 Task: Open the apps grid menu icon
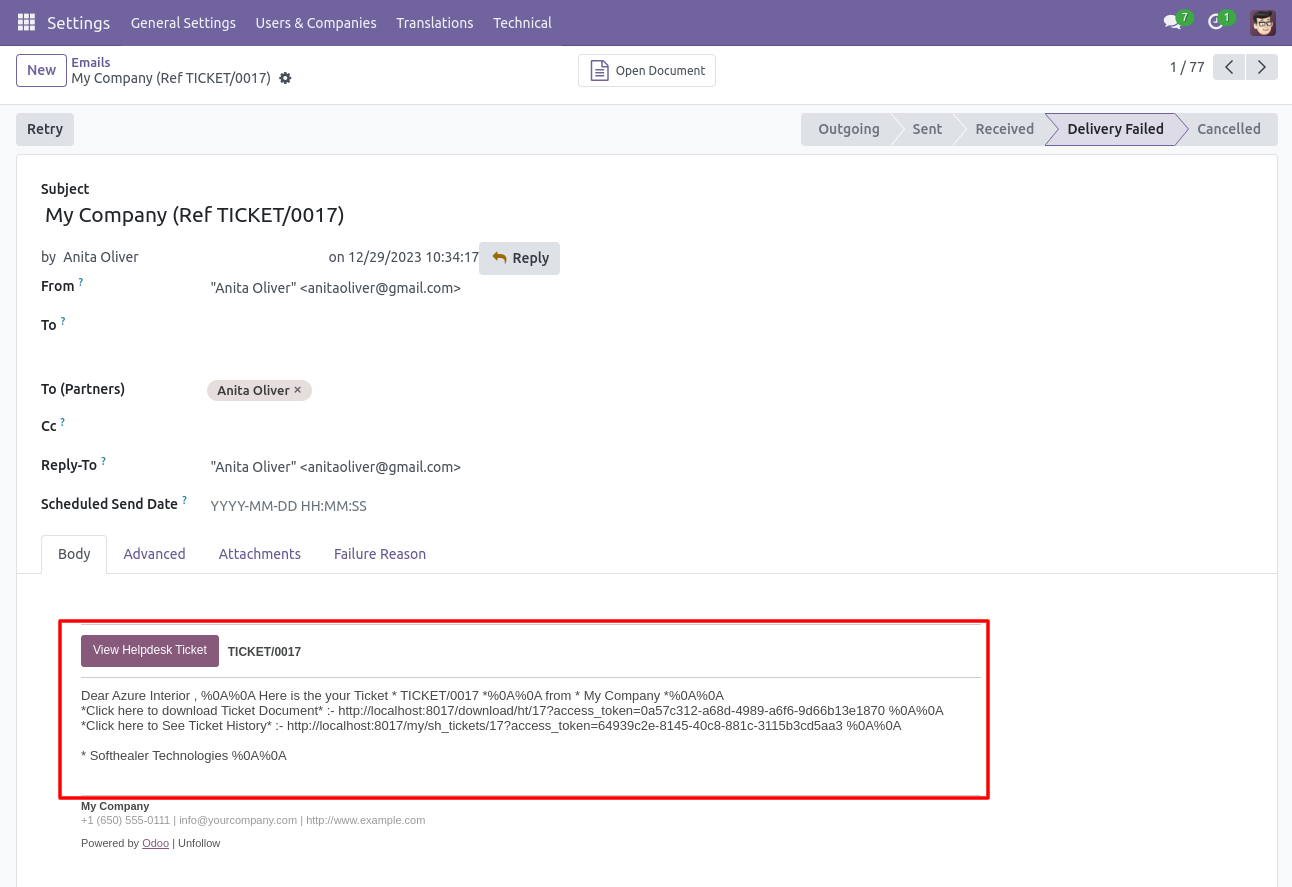click(26, 22)
